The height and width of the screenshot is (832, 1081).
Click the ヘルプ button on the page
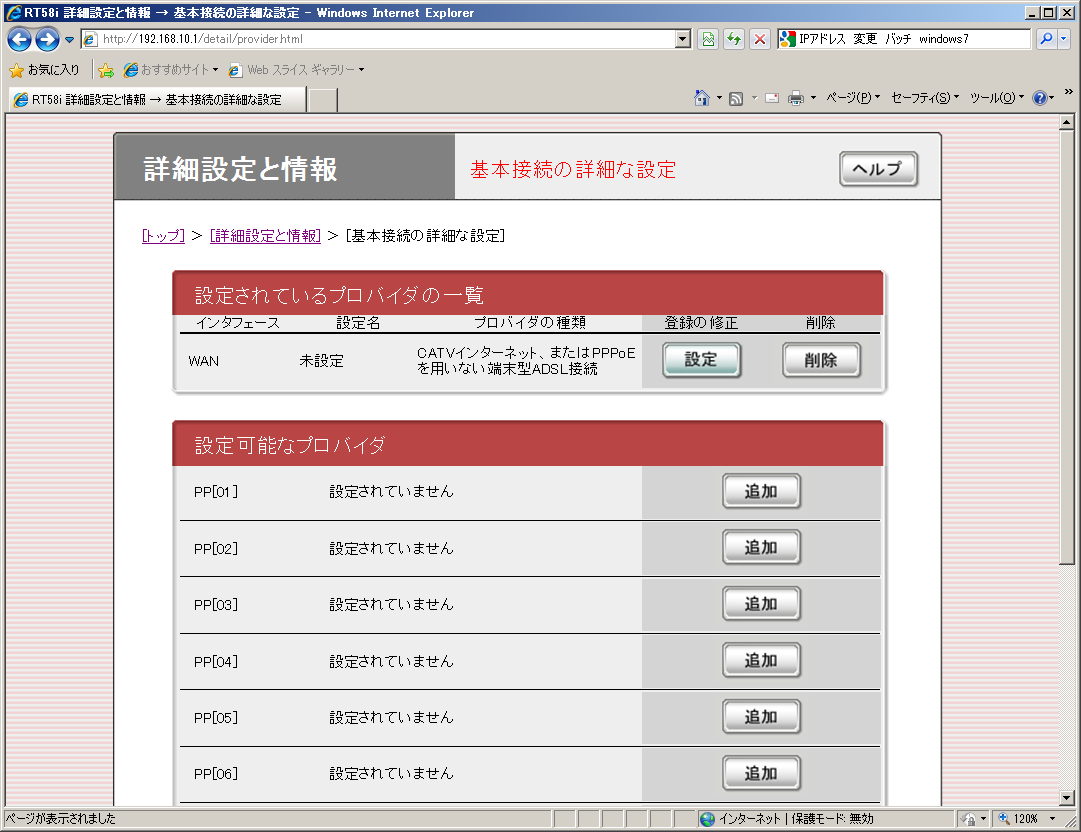(878, 169)
